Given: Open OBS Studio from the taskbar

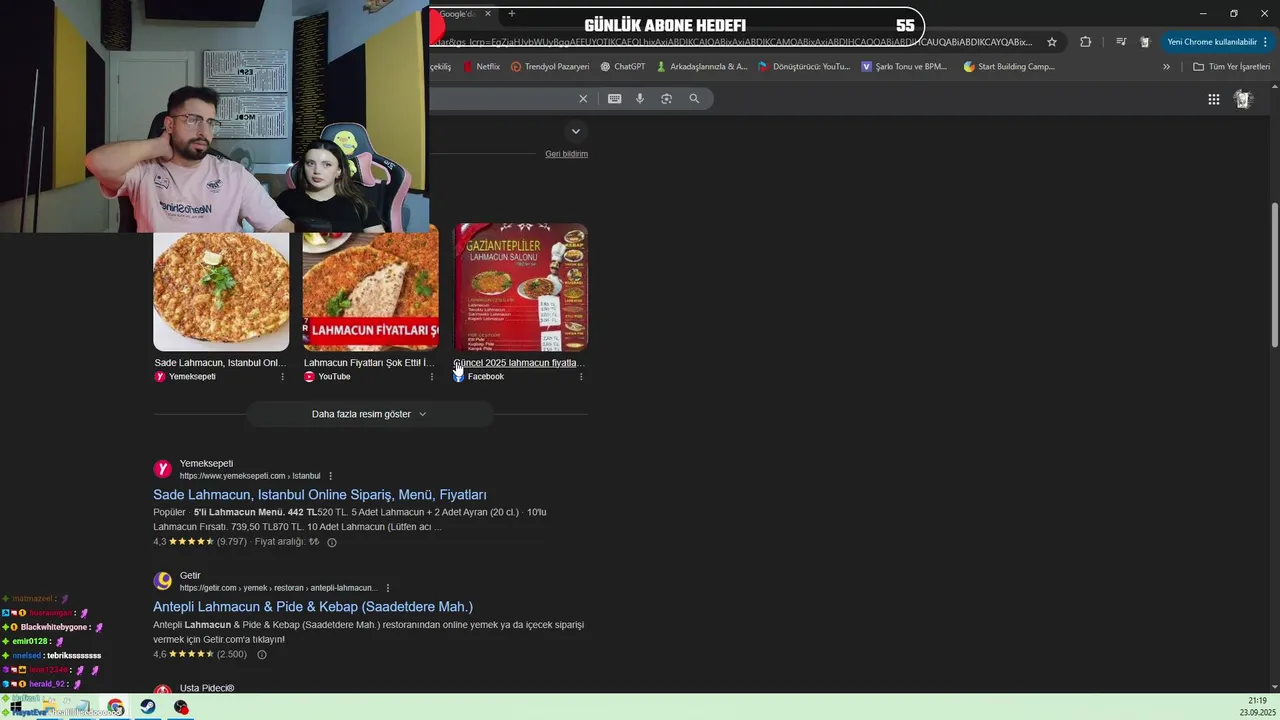Looking at the screenshot, I should point(181,707).
